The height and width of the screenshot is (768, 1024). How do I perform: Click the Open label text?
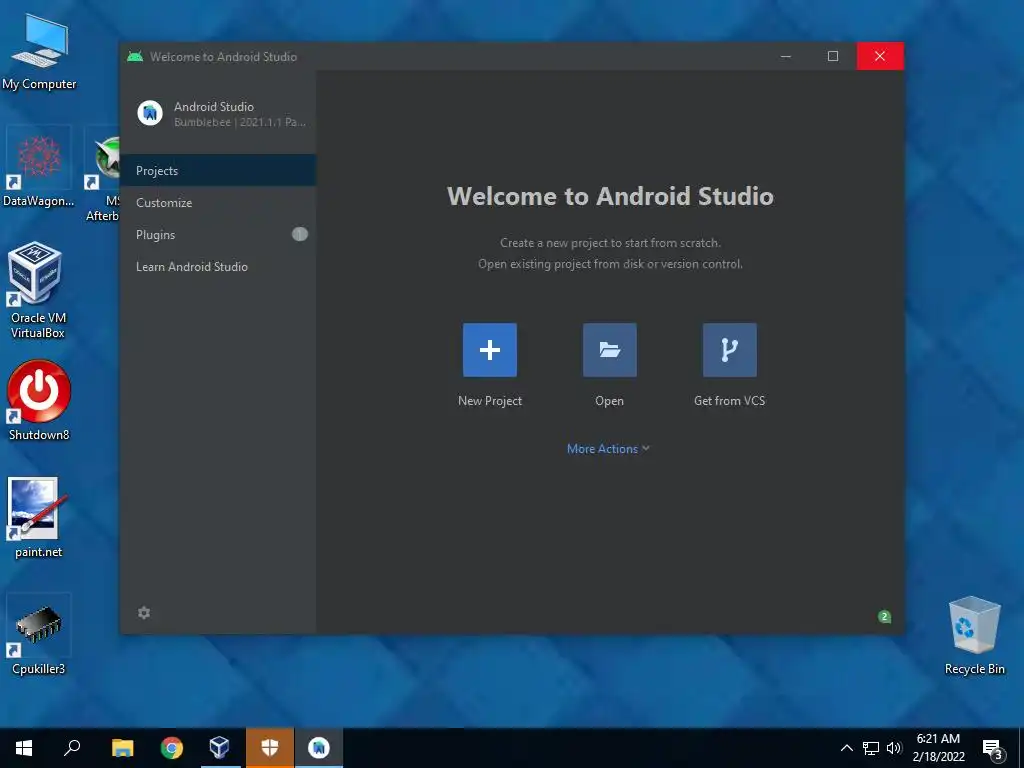pos(609,401)
